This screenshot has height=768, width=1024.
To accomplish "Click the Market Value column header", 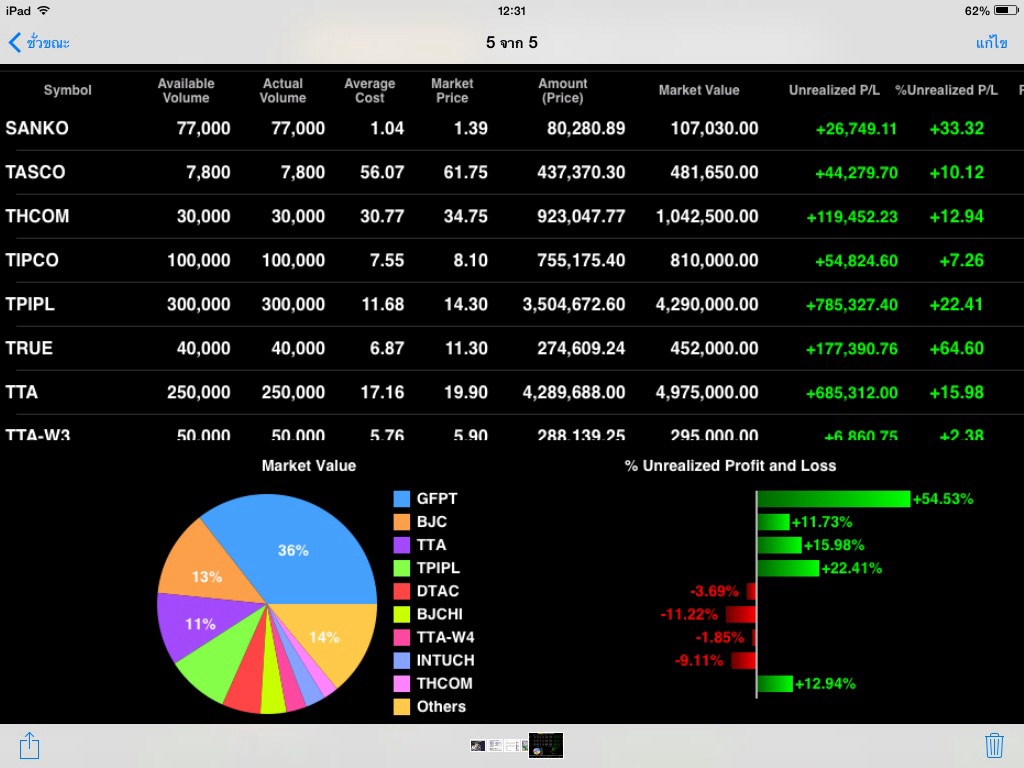I will coord(699,90).
